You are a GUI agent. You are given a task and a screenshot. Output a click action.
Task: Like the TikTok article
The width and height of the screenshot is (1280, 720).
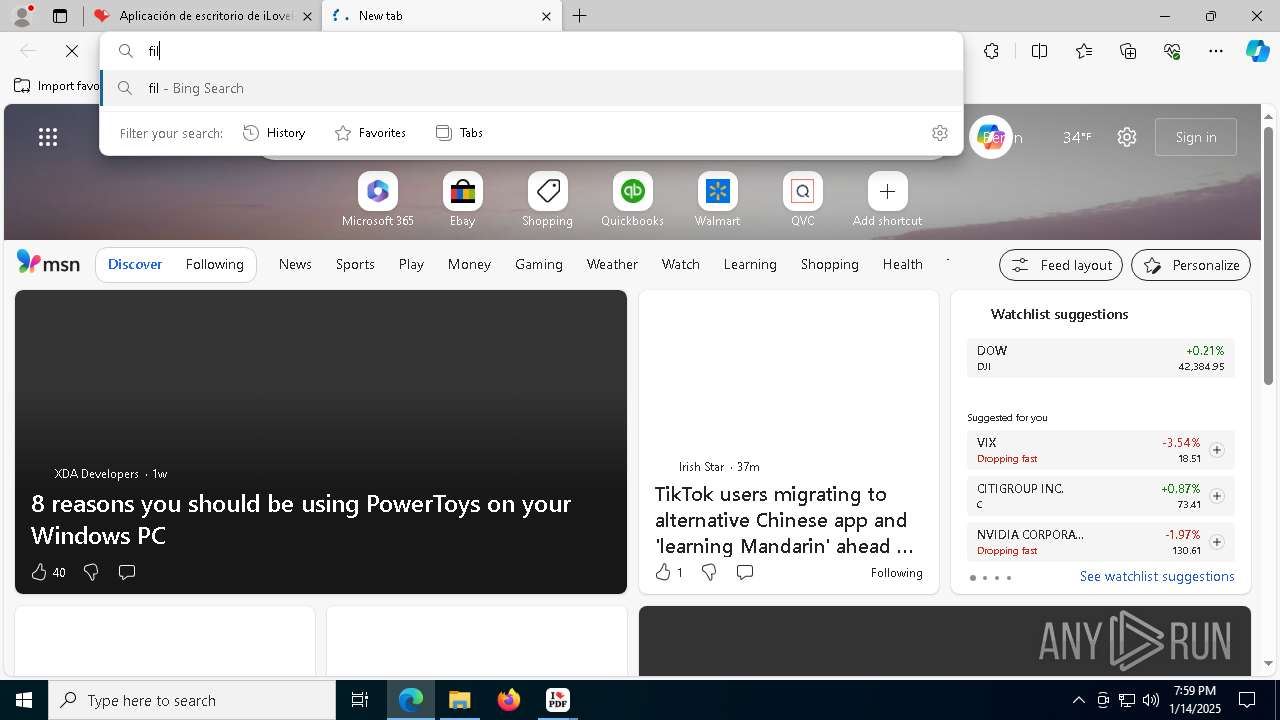pyautogui.click(x=668, y=572)
